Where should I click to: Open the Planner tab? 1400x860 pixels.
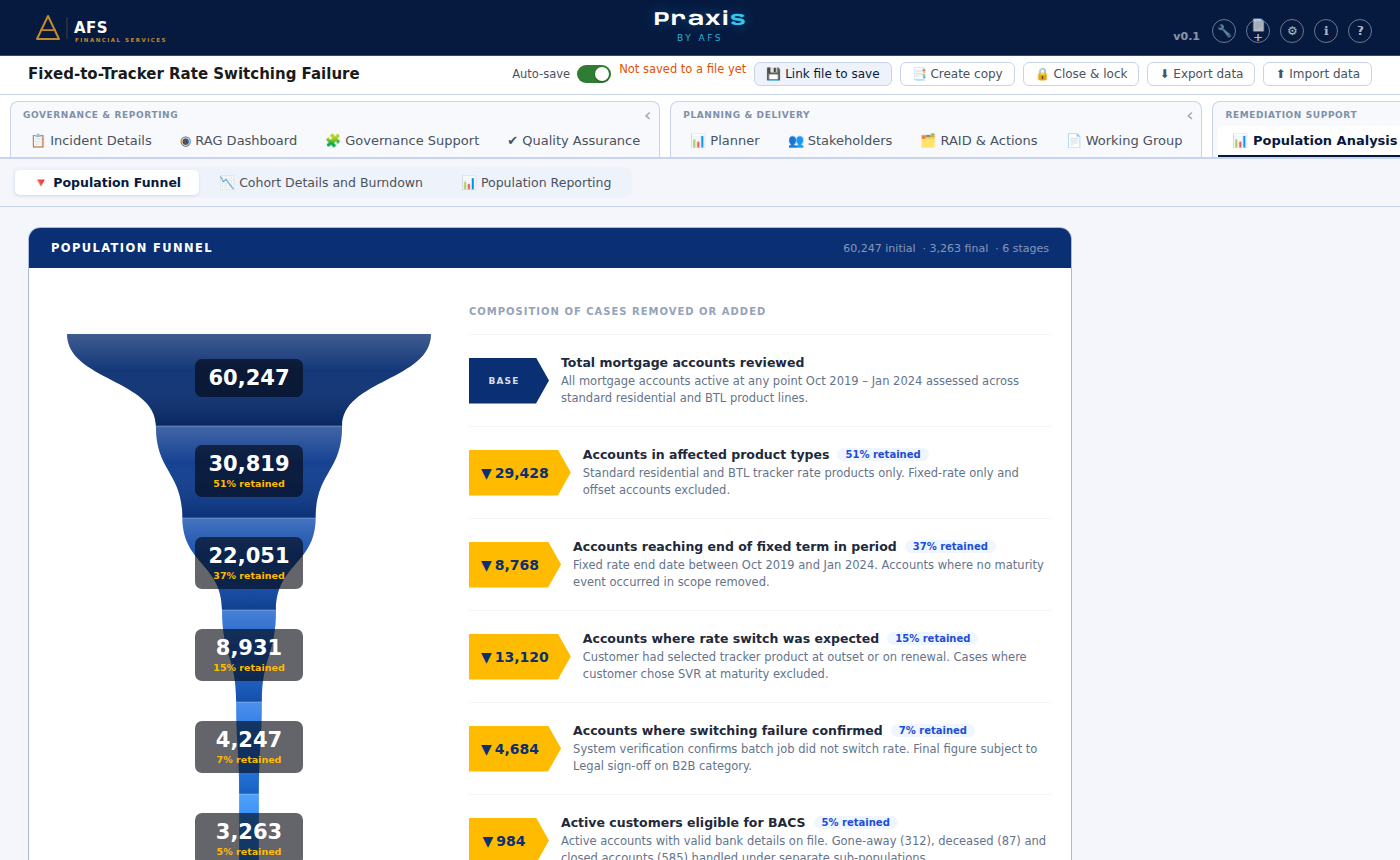coord(725,141)
